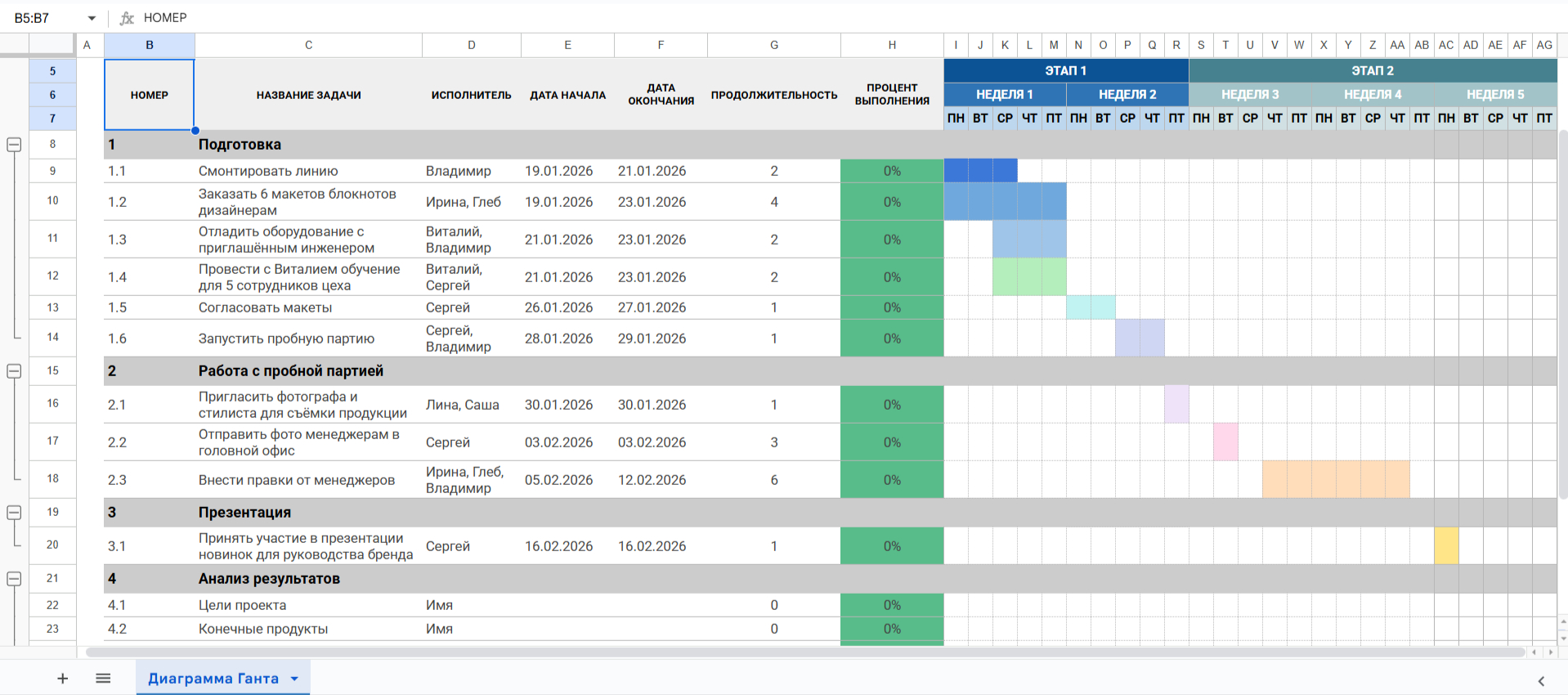The height and width of the screenshot is (695, 1568).
Task: Collapse the Подготовка row group
Action: [x=14, y=145]
